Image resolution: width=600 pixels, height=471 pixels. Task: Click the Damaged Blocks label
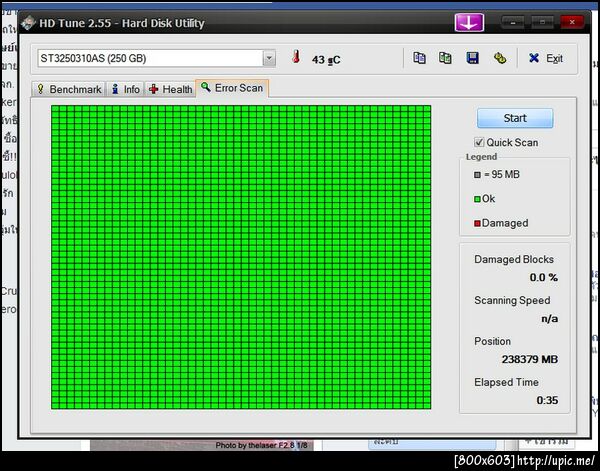coord(514,259)
